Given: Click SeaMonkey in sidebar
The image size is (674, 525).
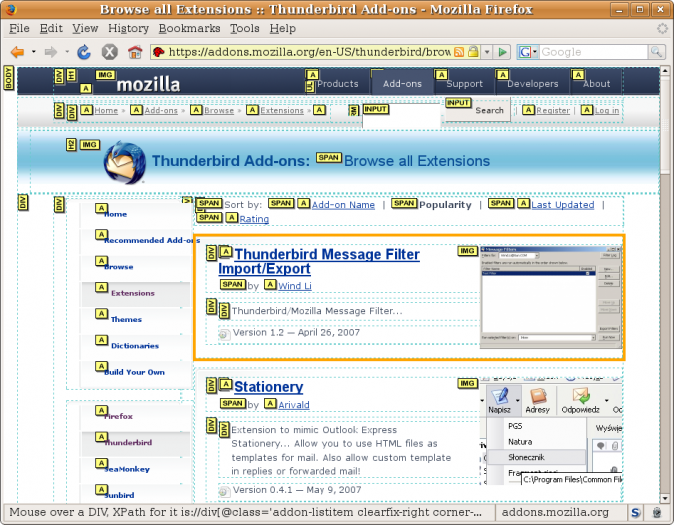Looking at the screenshot, I should [x=127, y=469].
